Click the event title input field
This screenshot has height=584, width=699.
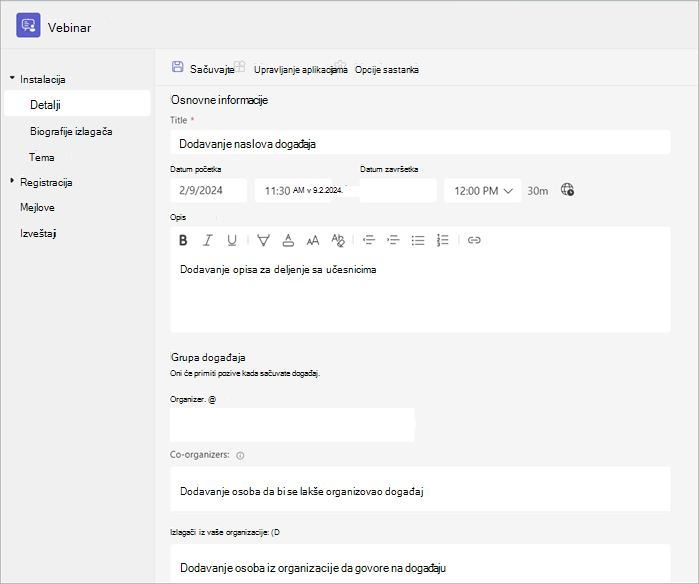[x=420, y=143]
